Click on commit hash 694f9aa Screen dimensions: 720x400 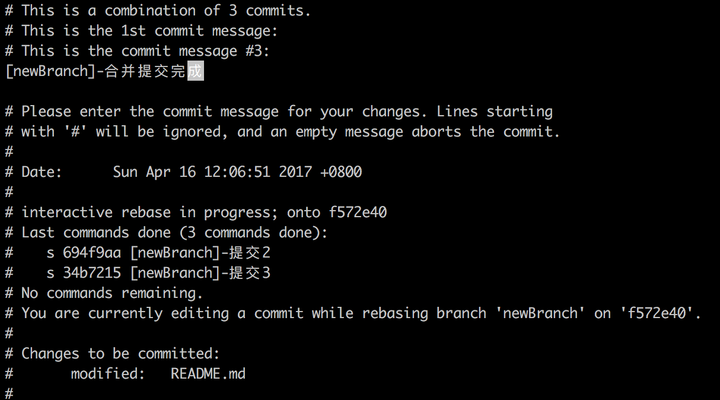(x=92, y=253)
